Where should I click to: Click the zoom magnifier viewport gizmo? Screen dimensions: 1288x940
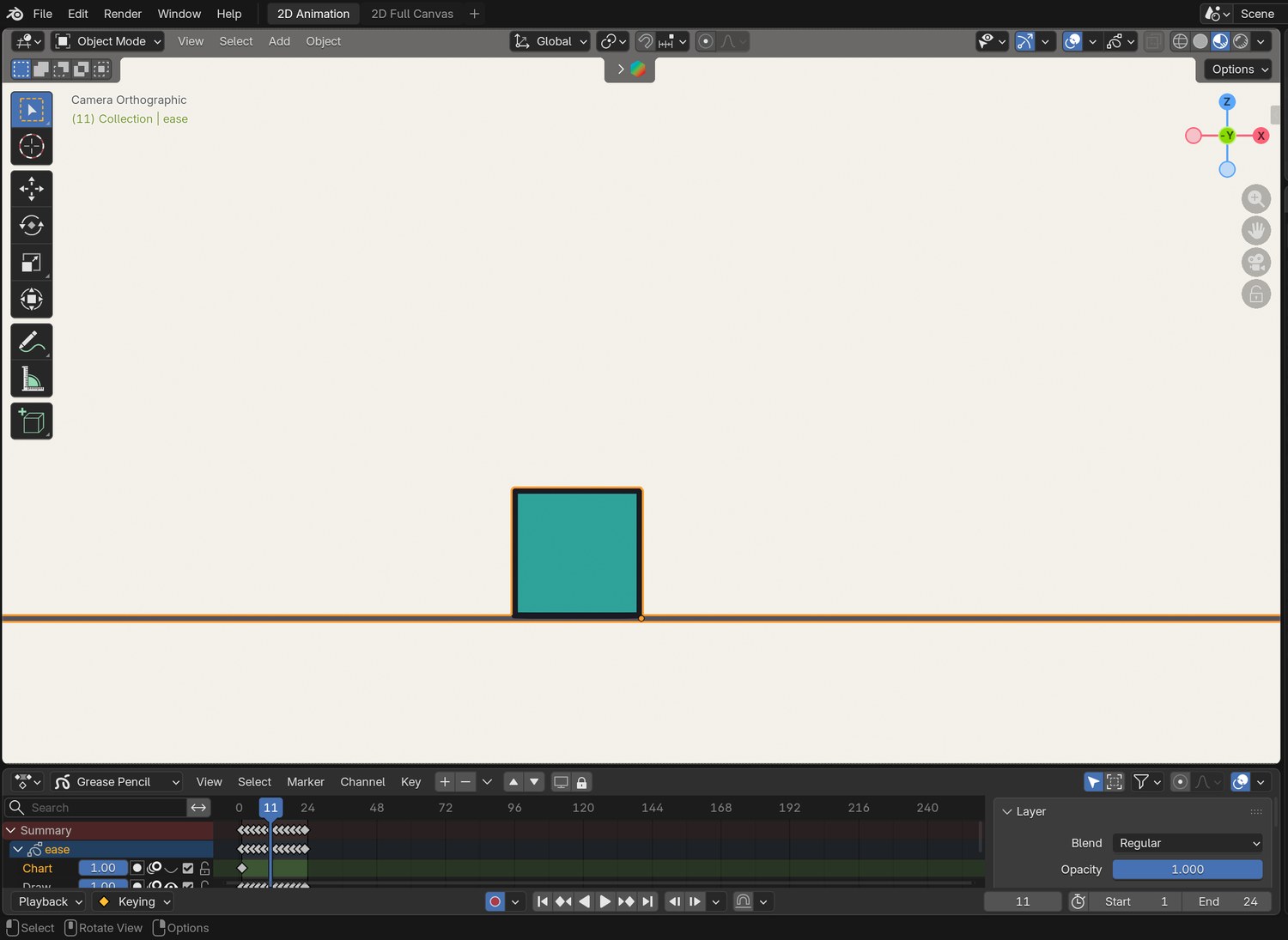pos(1256,199)
